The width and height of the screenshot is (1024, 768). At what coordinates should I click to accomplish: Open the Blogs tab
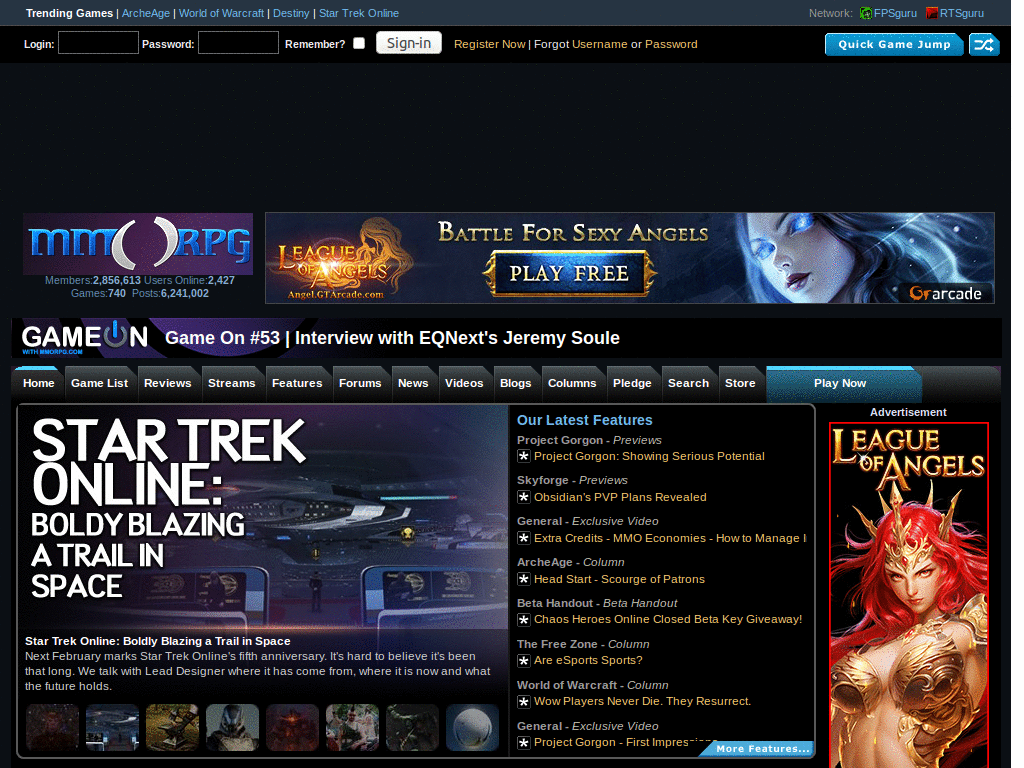516,383
